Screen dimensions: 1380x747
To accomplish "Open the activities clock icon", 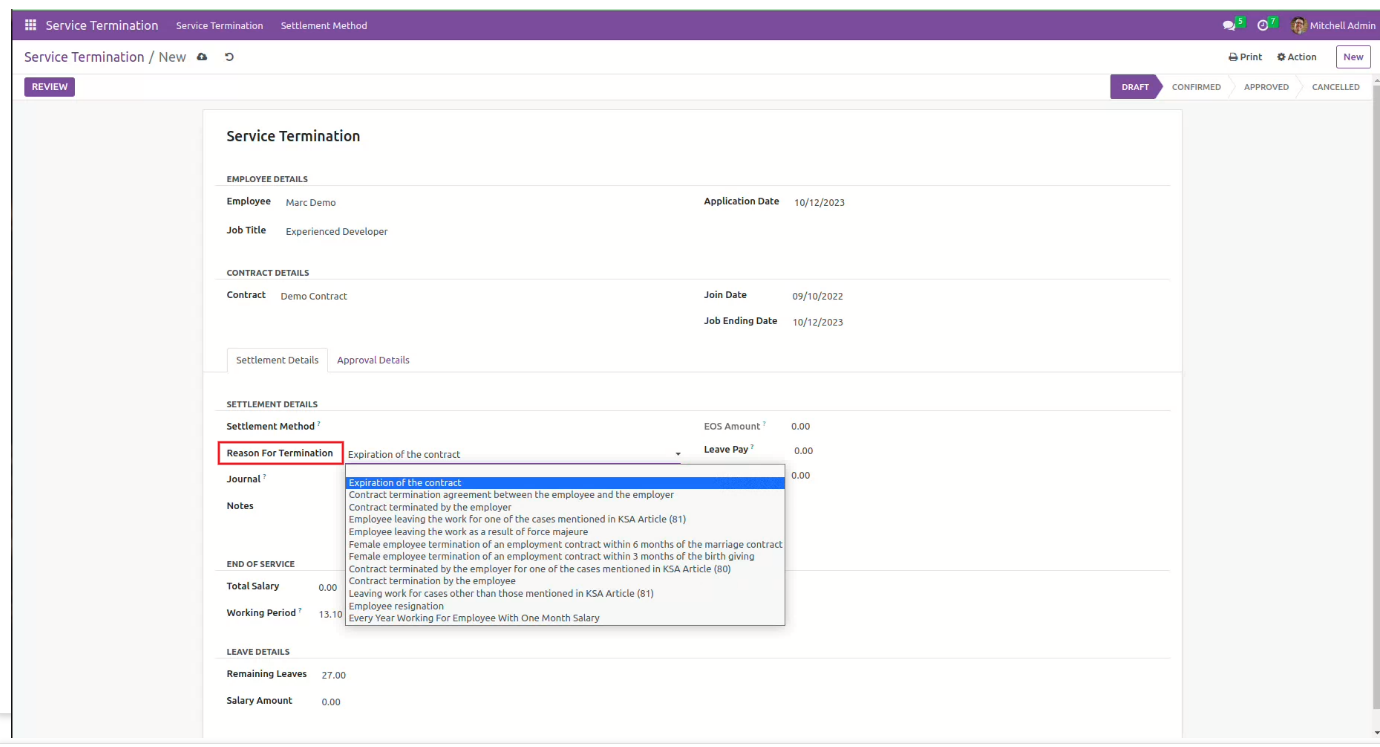I will pos(1263,25).
